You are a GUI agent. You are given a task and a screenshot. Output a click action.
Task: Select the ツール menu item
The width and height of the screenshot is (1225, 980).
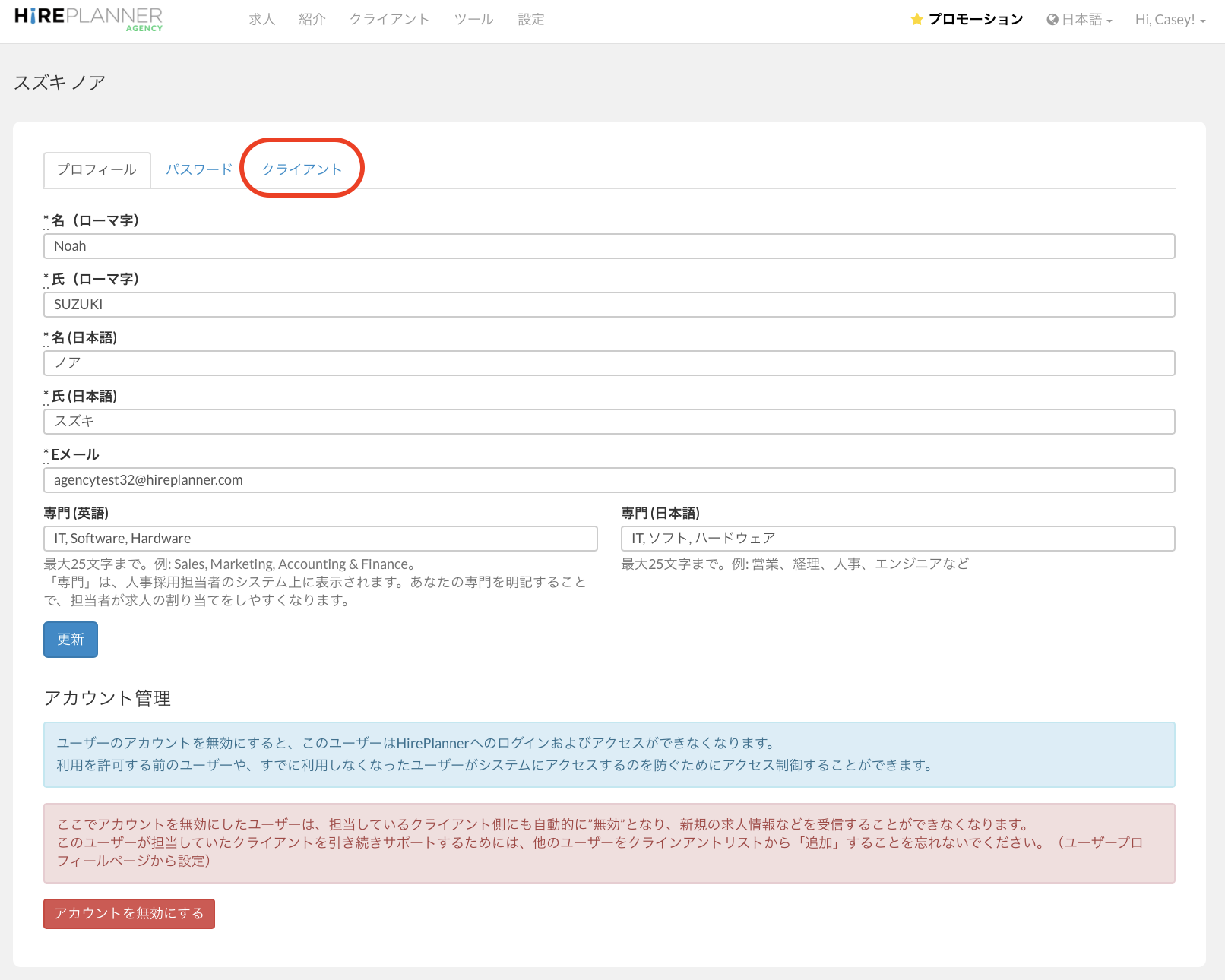click(x=473, y=20)
